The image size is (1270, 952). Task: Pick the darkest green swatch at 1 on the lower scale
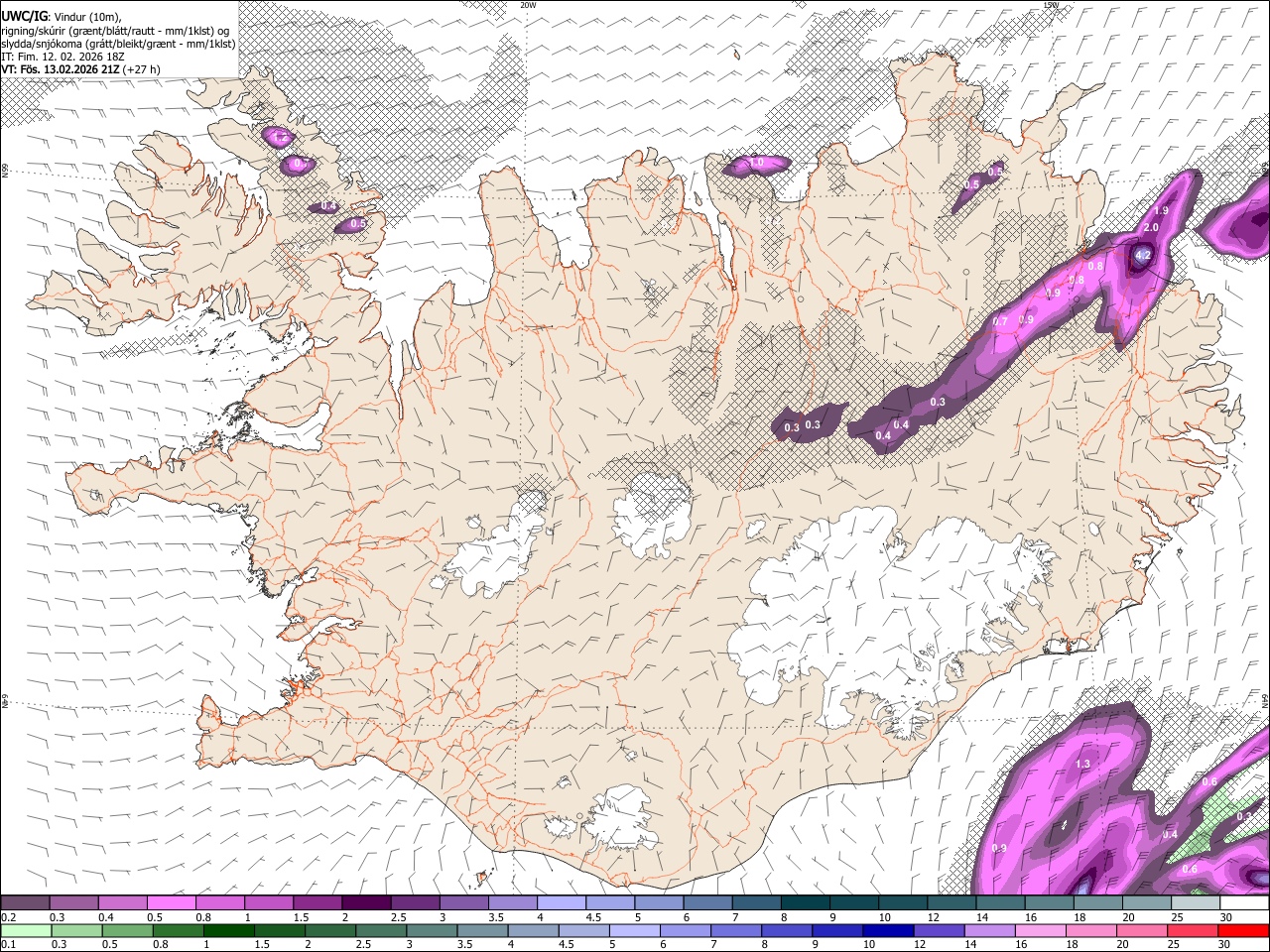click(227, 930)
